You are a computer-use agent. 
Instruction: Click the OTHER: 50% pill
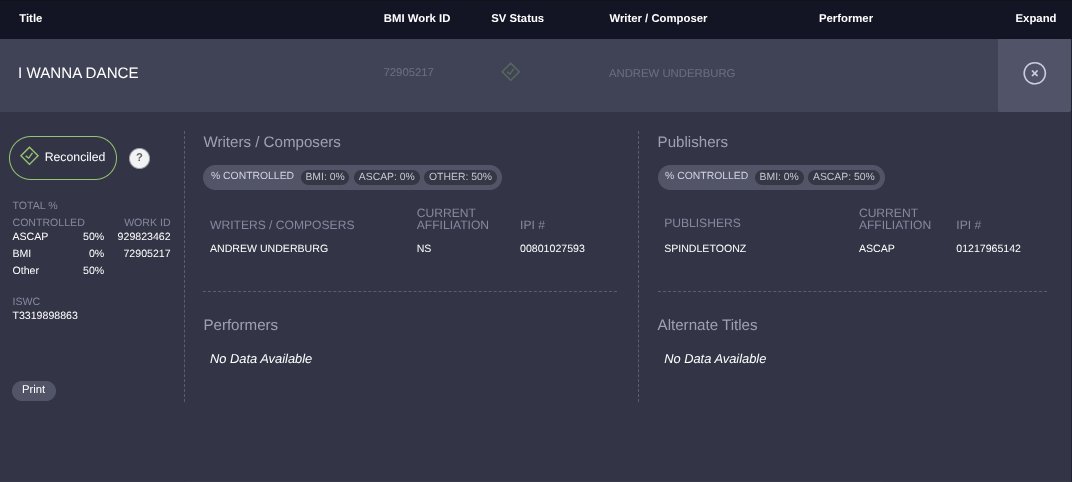click(460, 177)
